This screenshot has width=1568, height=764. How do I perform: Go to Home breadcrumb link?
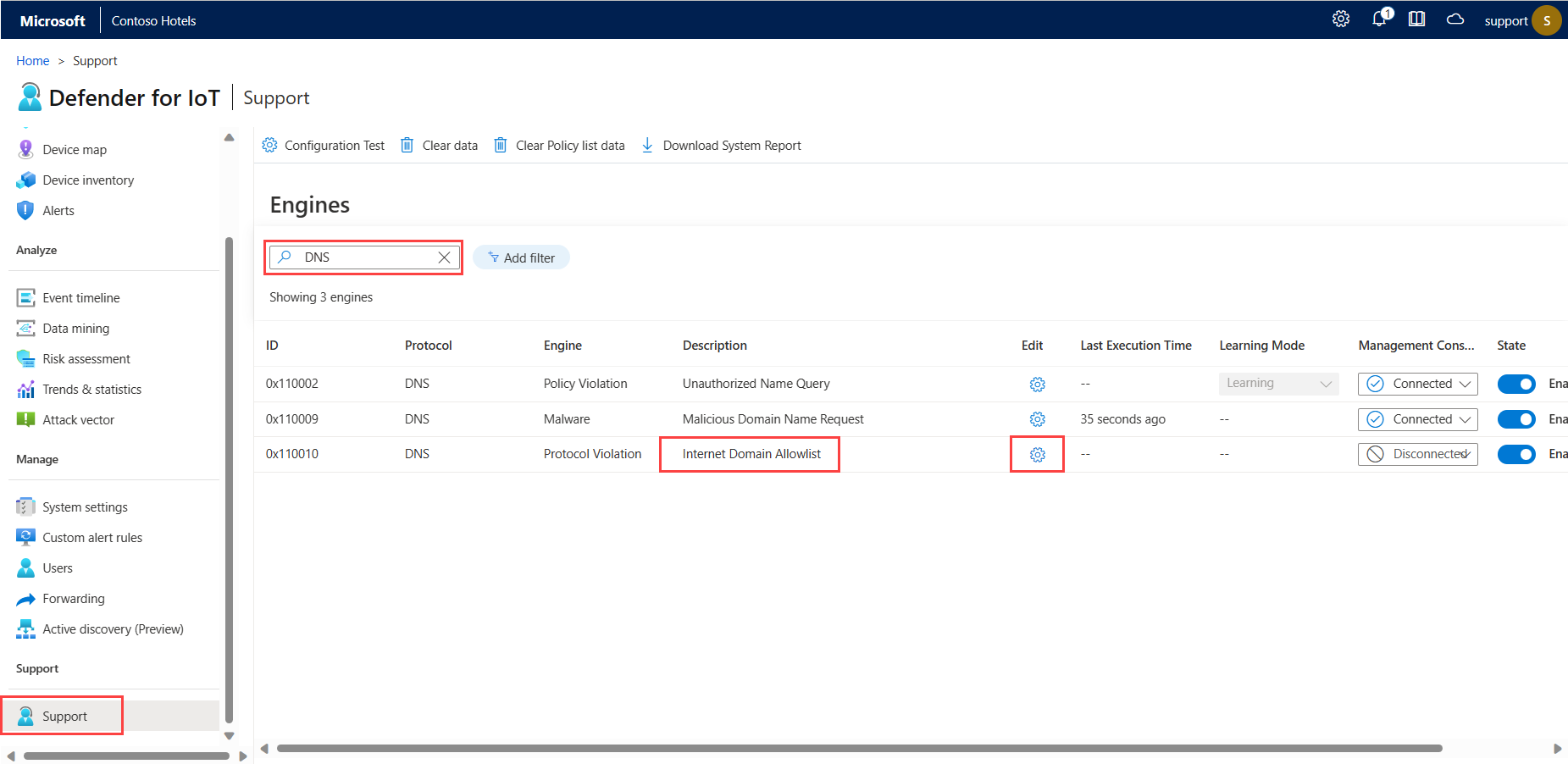coord(32,60)
